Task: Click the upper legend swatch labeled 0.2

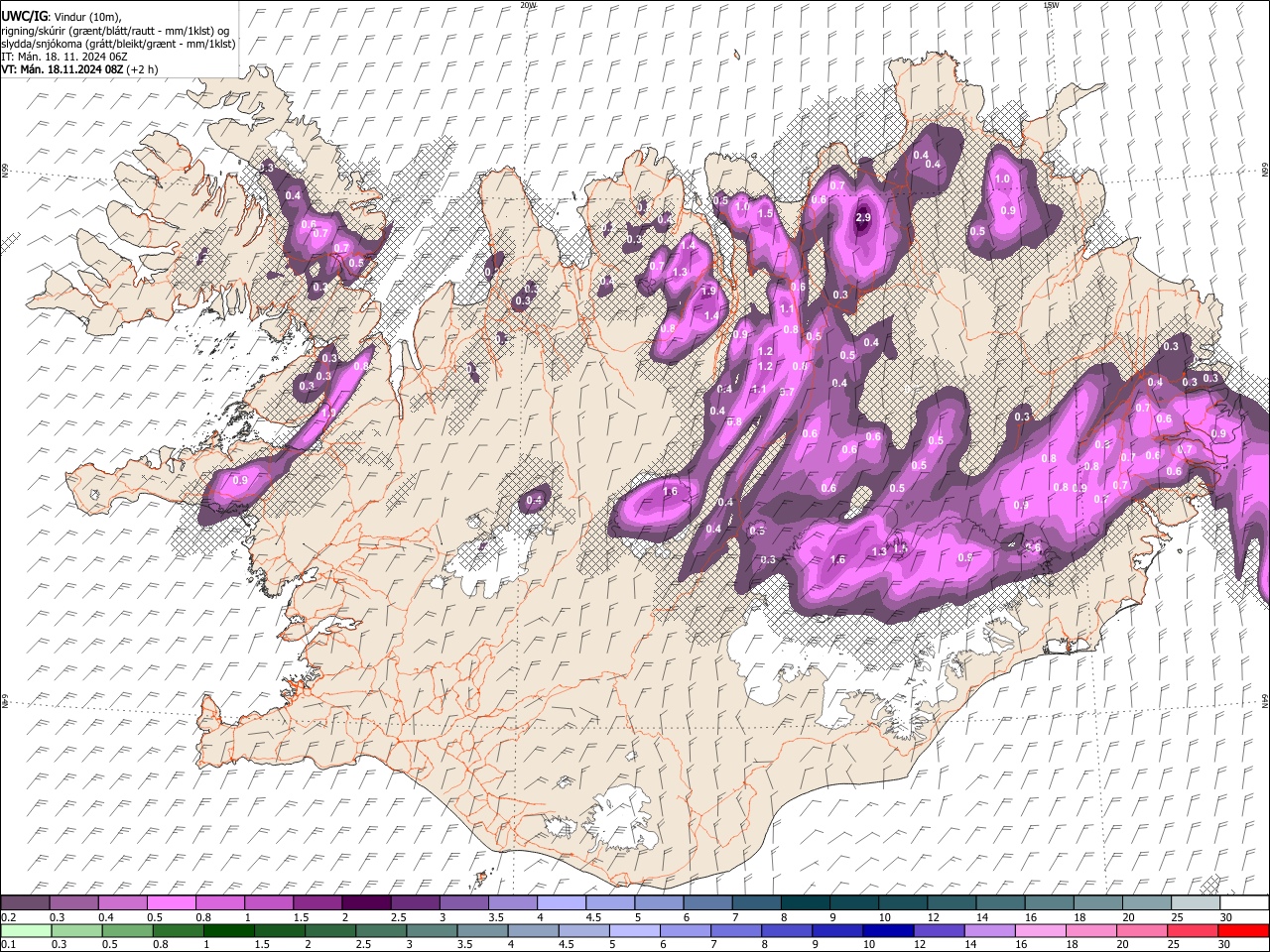Action: [25, 903]
